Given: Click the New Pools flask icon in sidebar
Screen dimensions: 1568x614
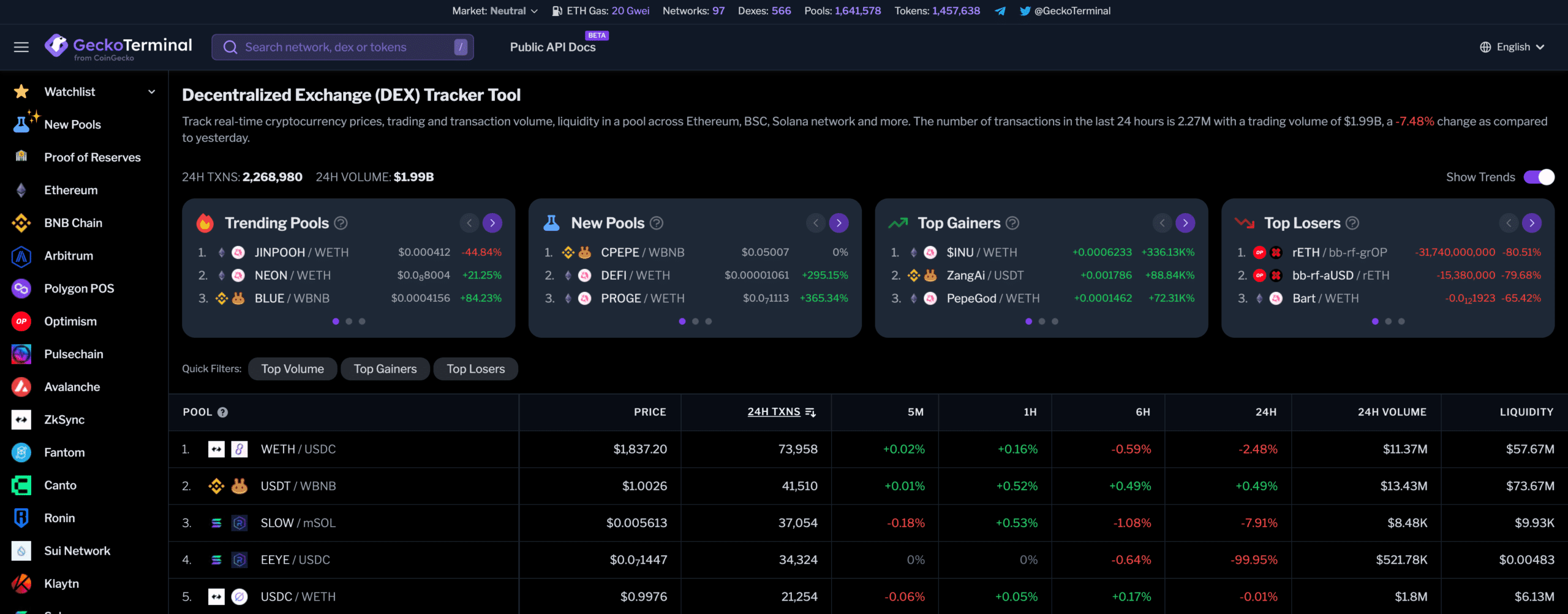Looking at the screenshot, I should (x=21, y=124).
